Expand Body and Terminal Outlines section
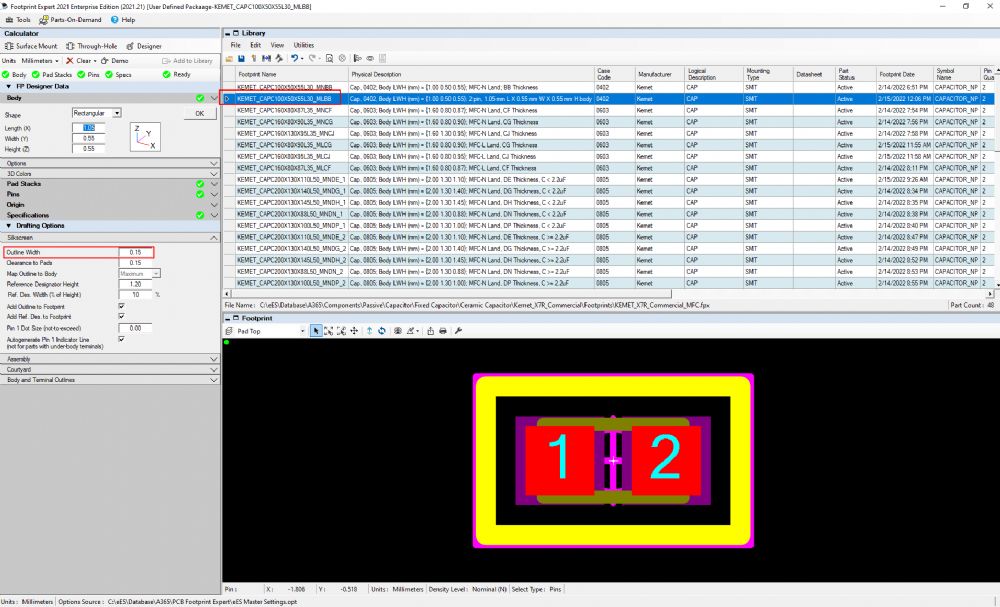The image size is (1000, 607). [214, 379]
